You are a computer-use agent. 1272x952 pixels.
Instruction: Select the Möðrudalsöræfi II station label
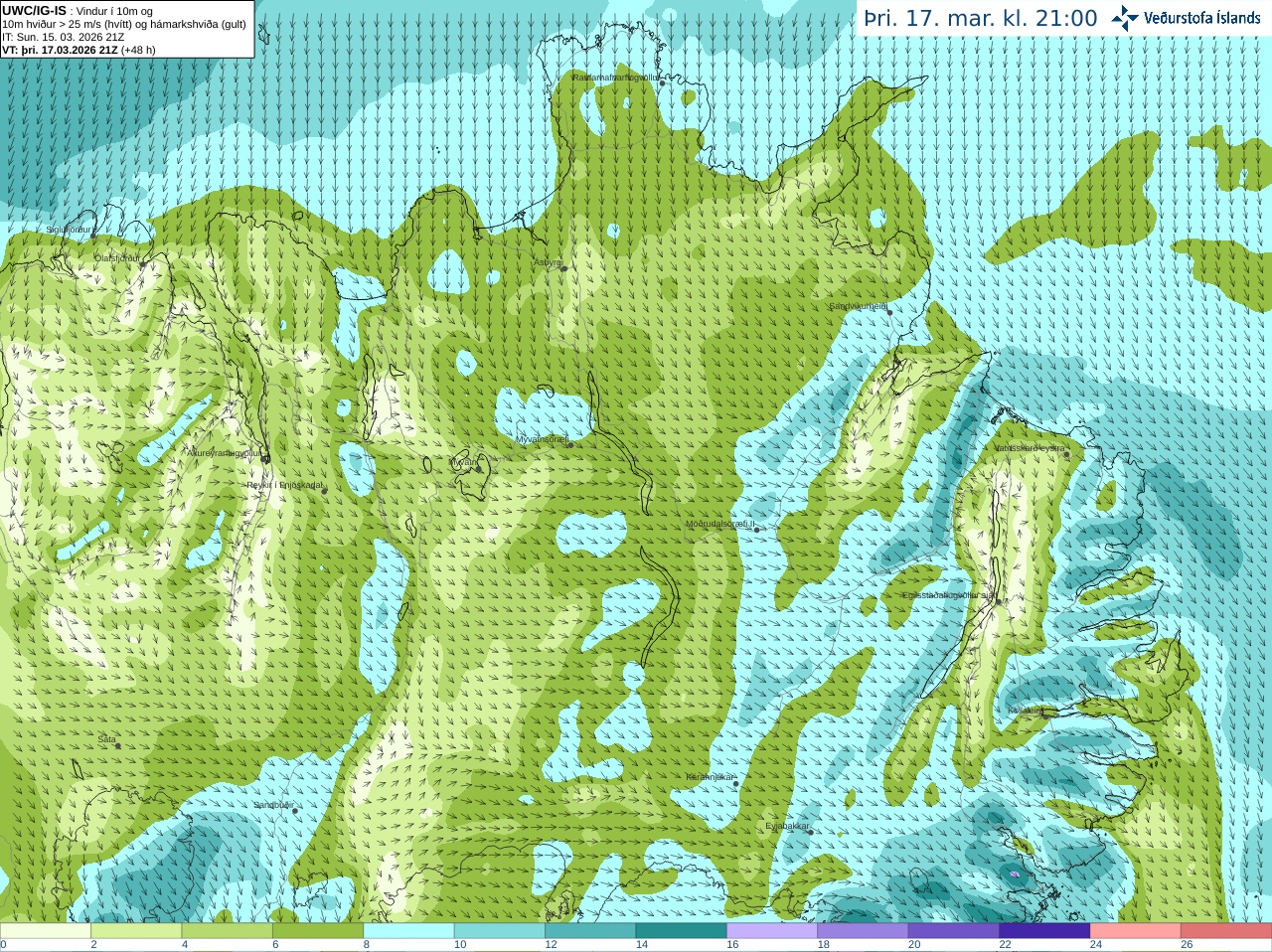point(719,524)
